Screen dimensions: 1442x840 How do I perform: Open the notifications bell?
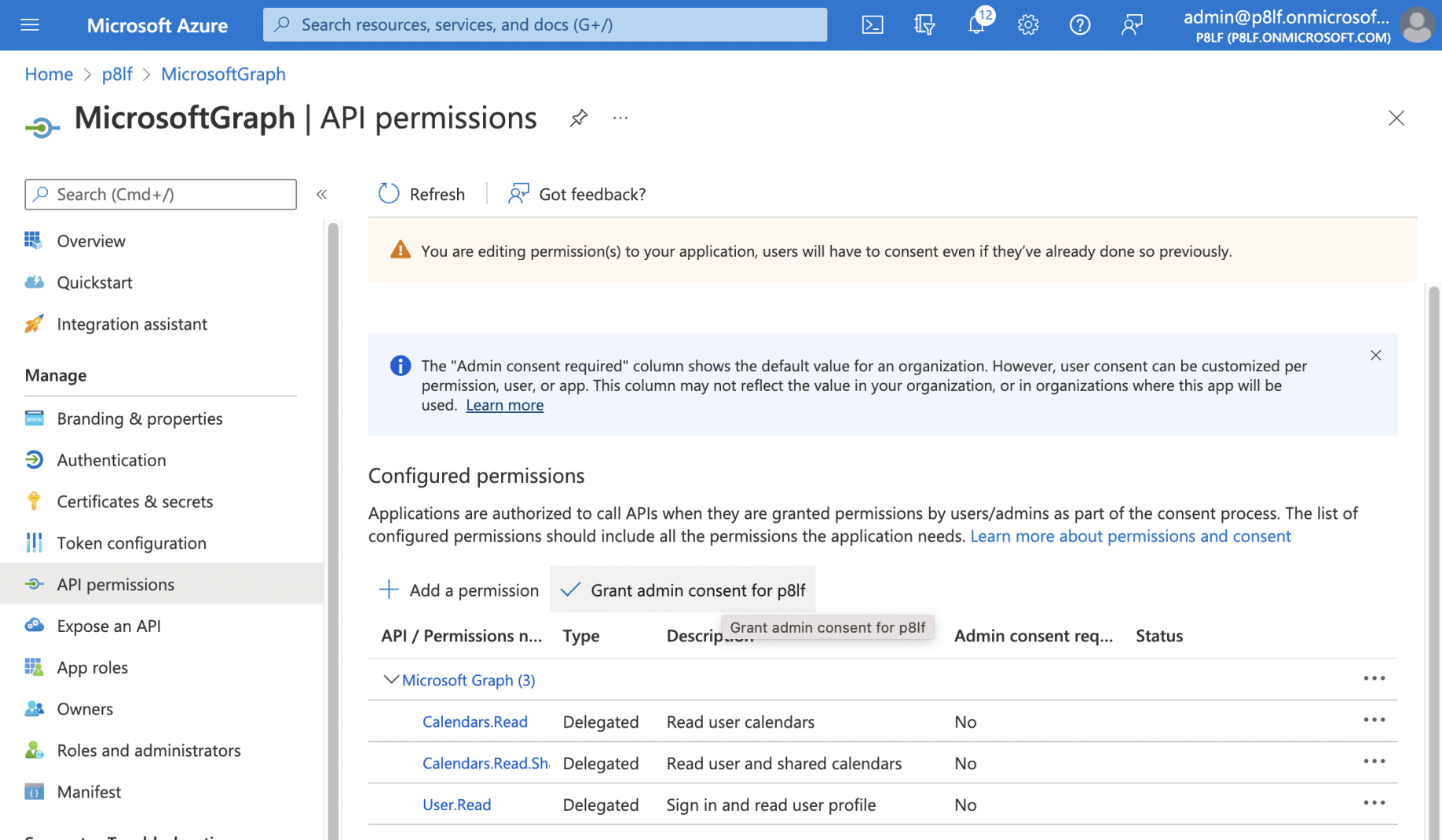point(976,25)
